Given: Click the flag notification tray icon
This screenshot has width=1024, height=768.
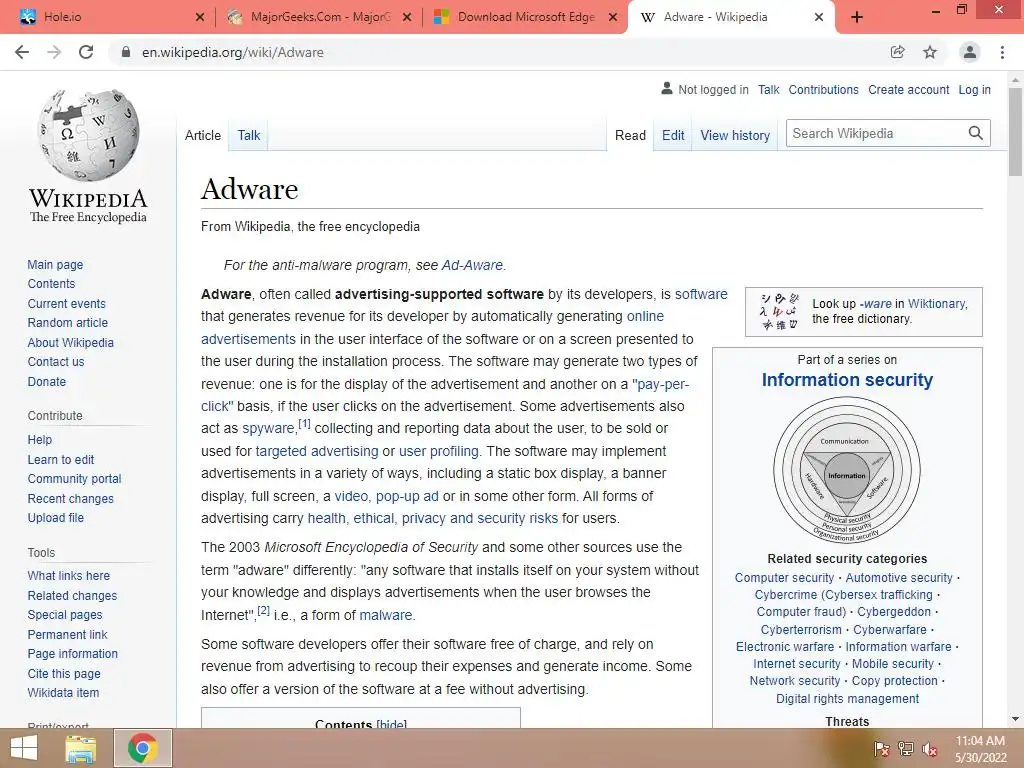Looking at the screenshot, I should coord(882,749).
